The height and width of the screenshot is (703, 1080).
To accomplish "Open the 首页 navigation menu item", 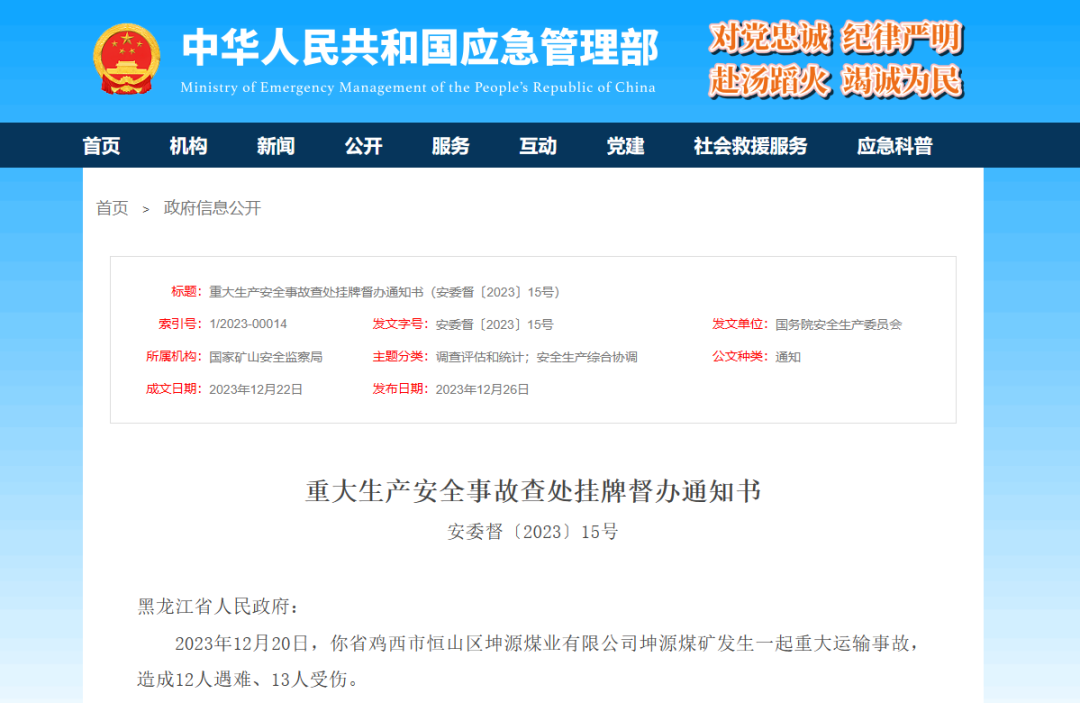I will (x=101, y=146).
